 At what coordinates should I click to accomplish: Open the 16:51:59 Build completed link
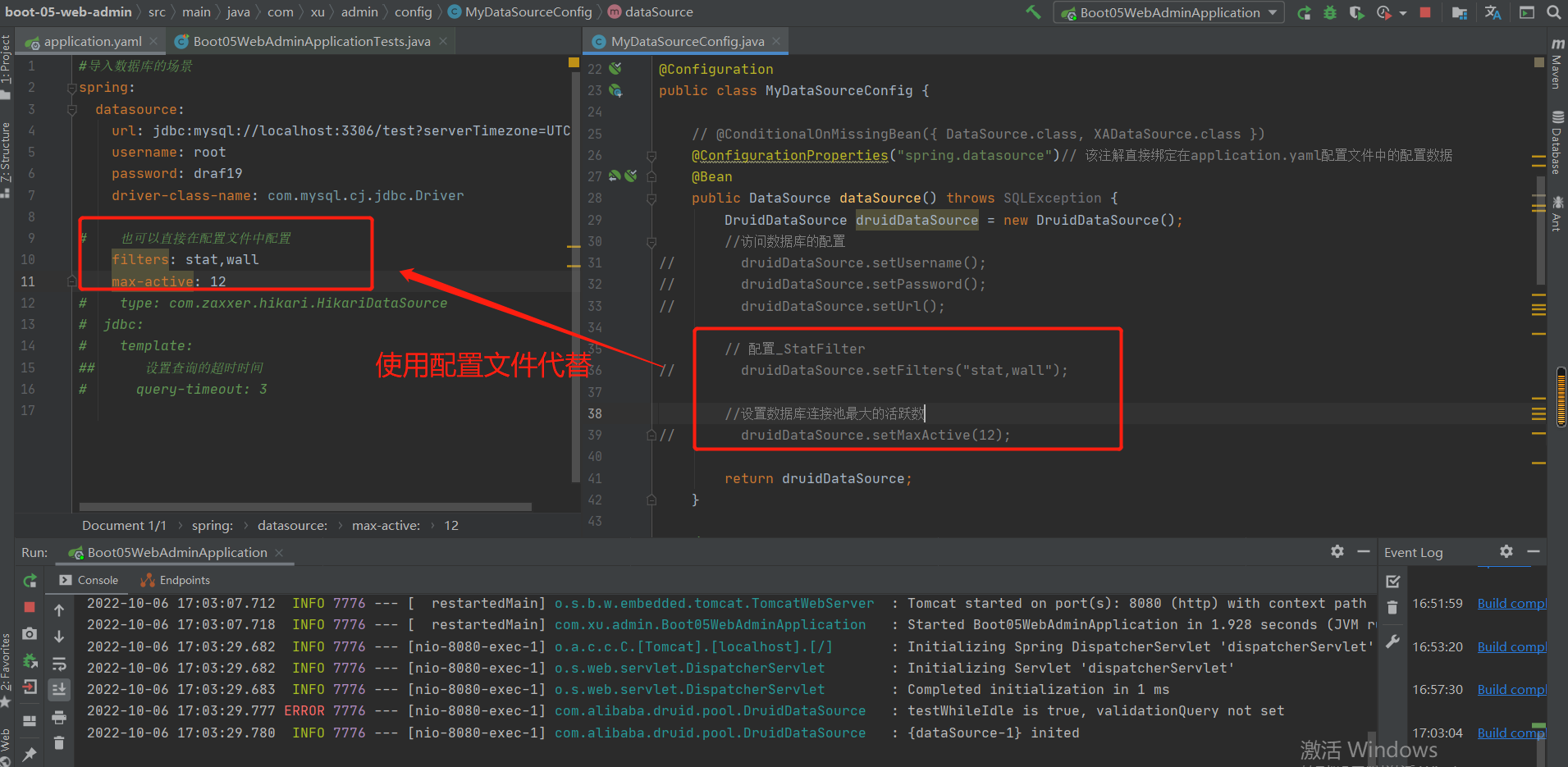(x=1512, y=603)
